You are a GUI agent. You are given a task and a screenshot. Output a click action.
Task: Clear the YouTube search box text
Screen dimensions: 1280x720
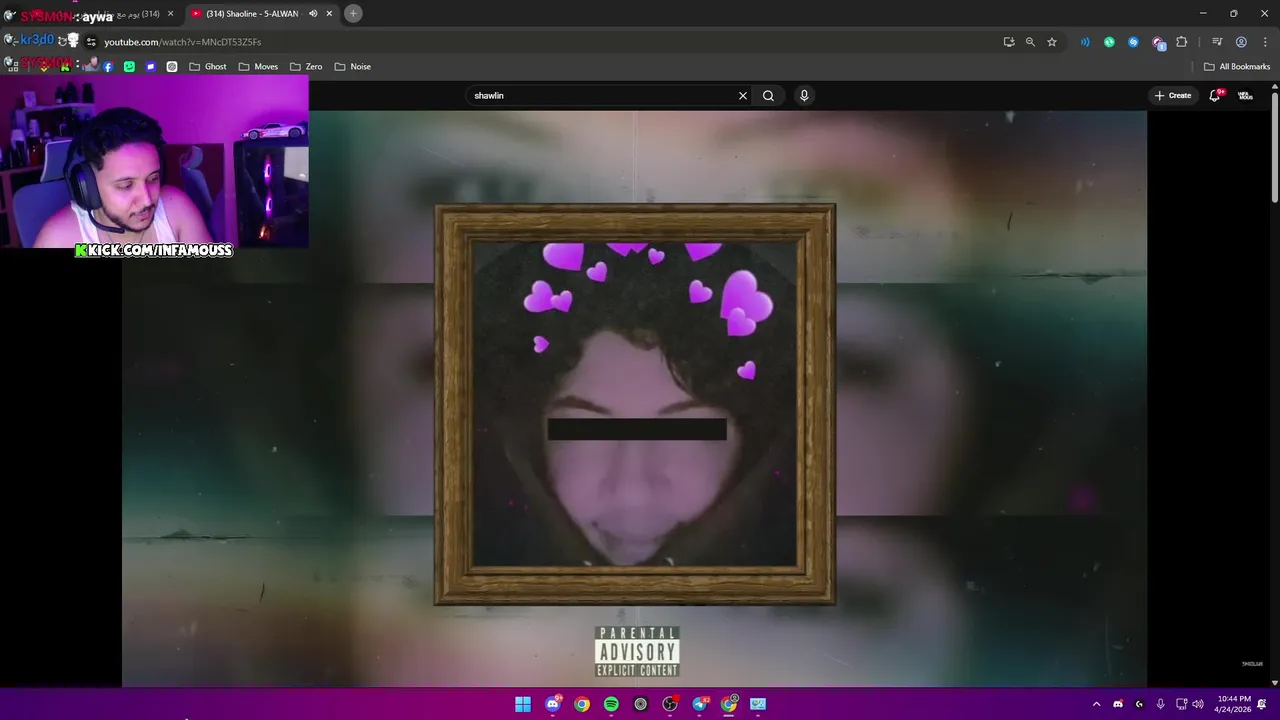tap(742, 96)
